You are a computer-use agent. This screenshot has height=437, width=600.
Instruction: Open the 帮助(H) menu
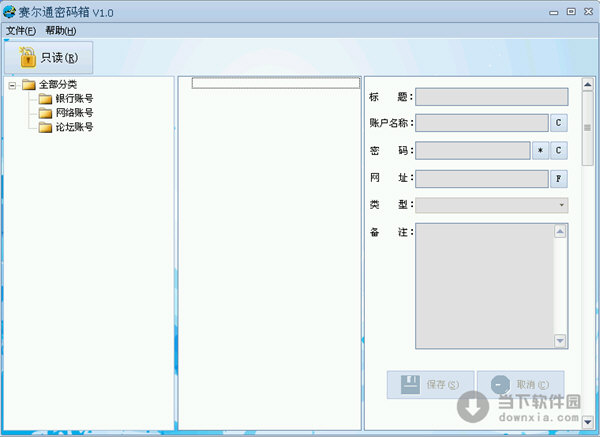point(61,31)
